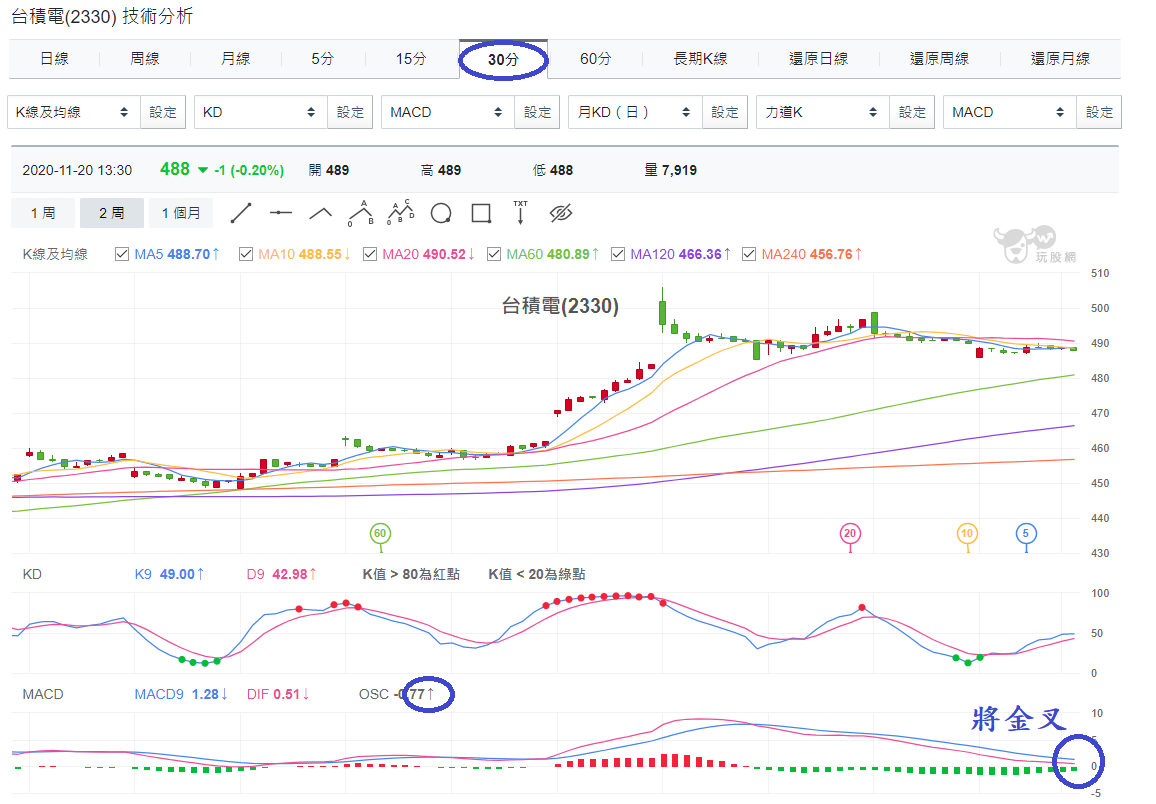The image size is (1156, 804).
Task: Select the AB wave pattern tool
Action: tap(361, 213)
